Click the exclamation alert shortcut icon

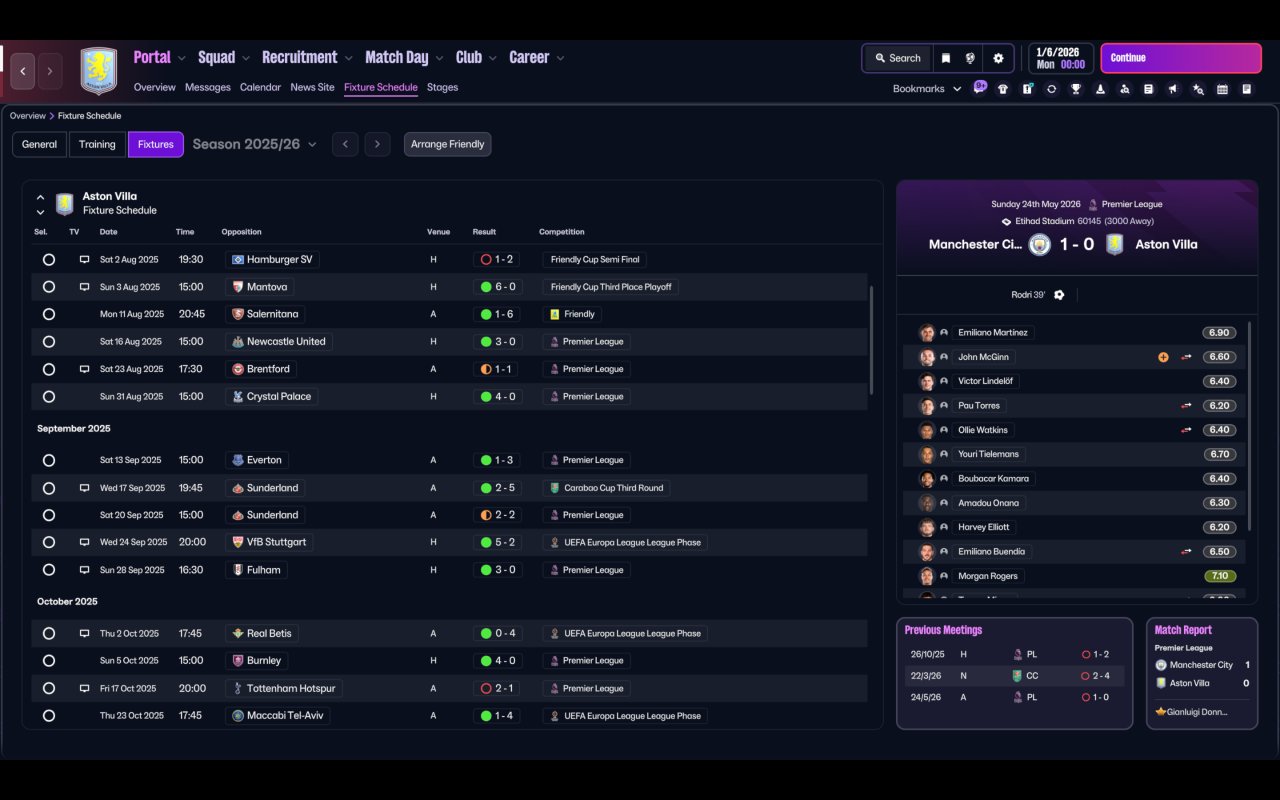click(1027, 89)
